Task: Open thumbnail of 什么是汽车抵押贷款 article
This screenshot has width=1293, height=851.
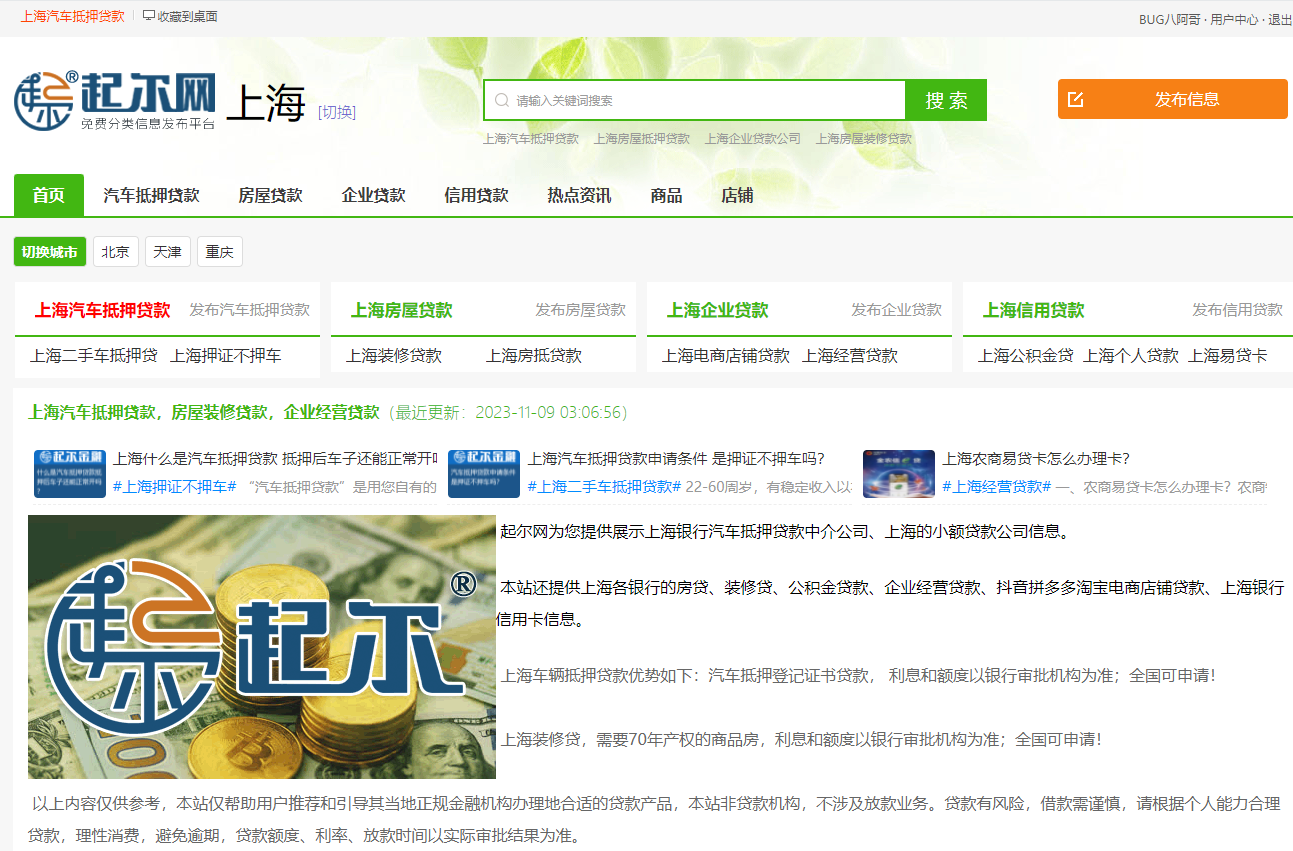Action: [x=70, y=474]
